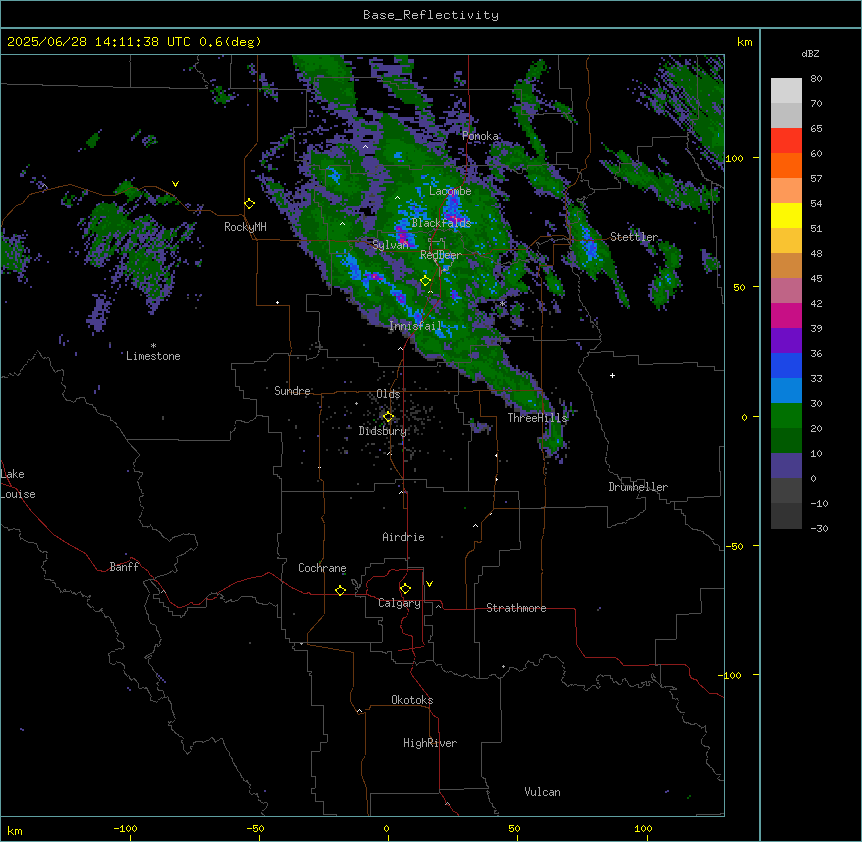Click the dark orange swatch below 65 dBZ
This screenshot has height=842, width=862.
pyautogui.click(x=786, y=165)
